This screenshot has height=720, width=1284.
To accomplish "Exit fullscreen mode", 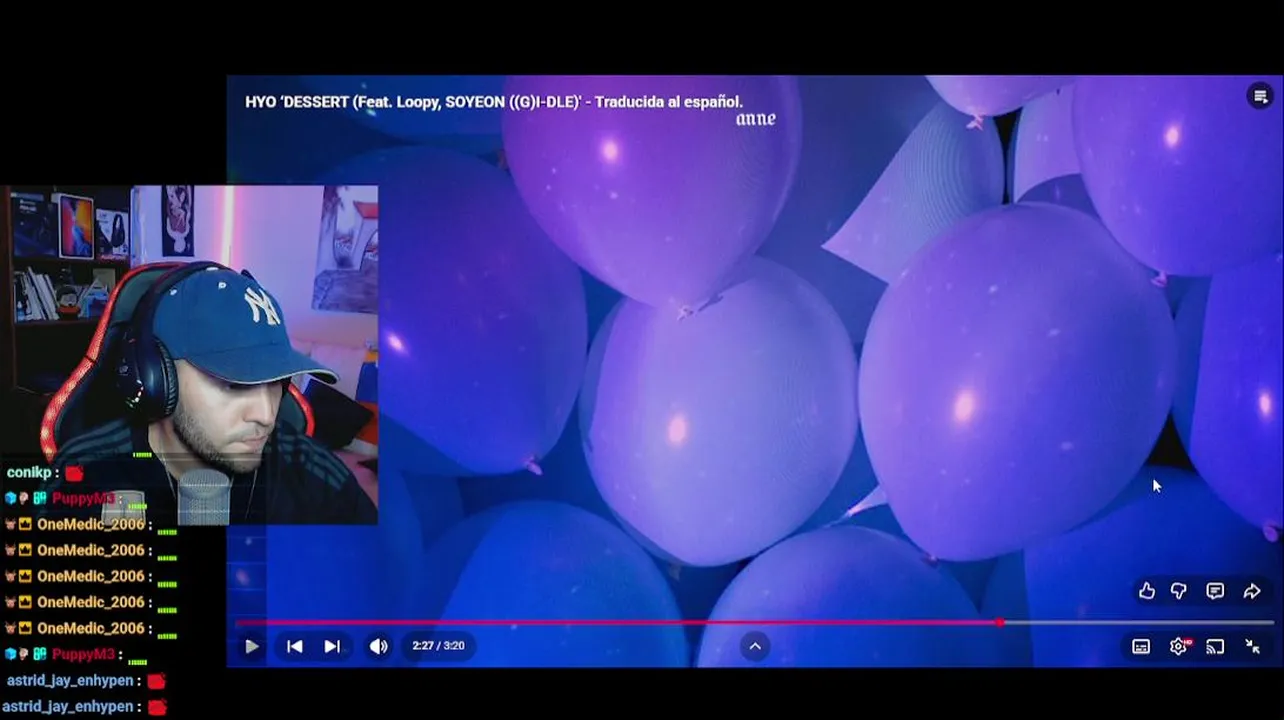I will (1252, 646).
